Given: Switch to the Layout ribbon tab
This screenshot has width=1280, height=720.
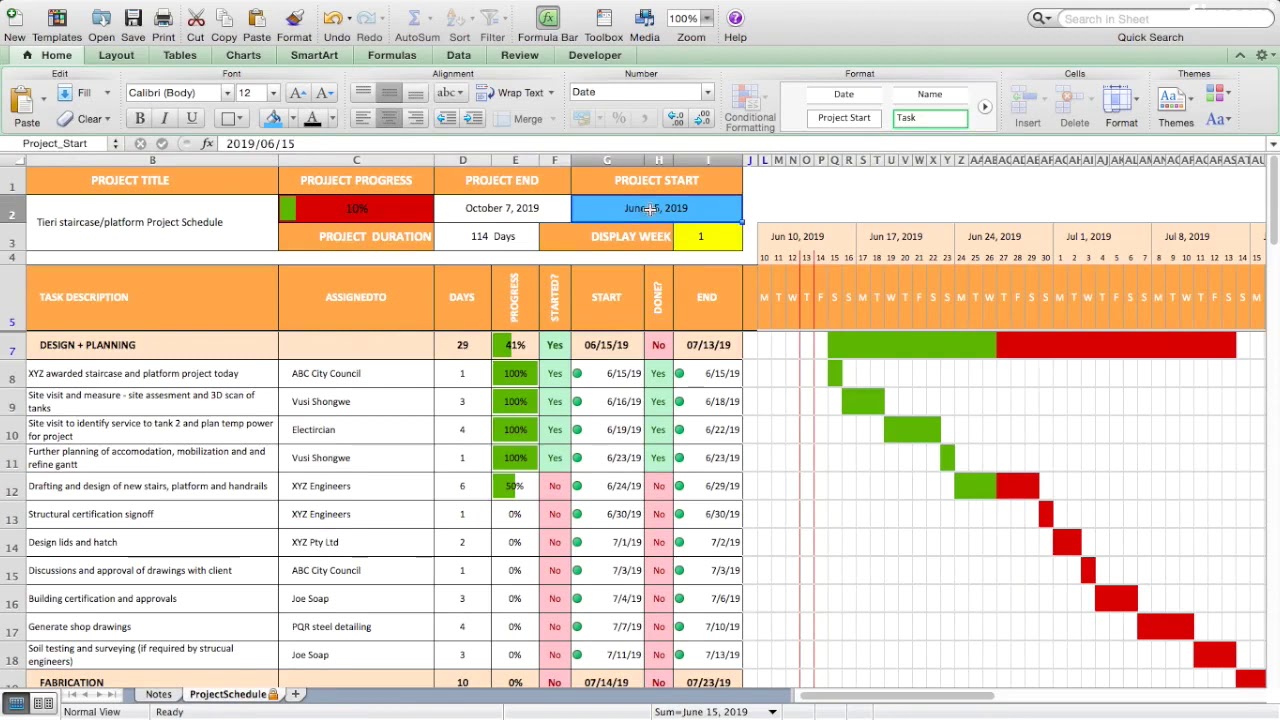Looking at the screenshot, I should [x=116, y=55].
